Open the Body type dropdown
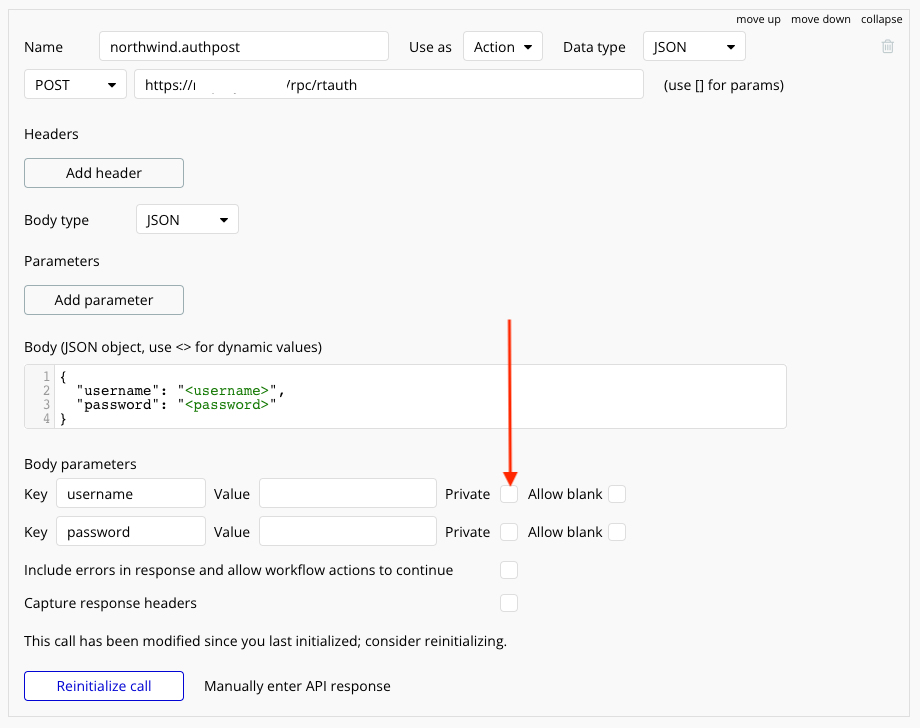The height and width of the screenshot is (728, 920). (187, 220)
